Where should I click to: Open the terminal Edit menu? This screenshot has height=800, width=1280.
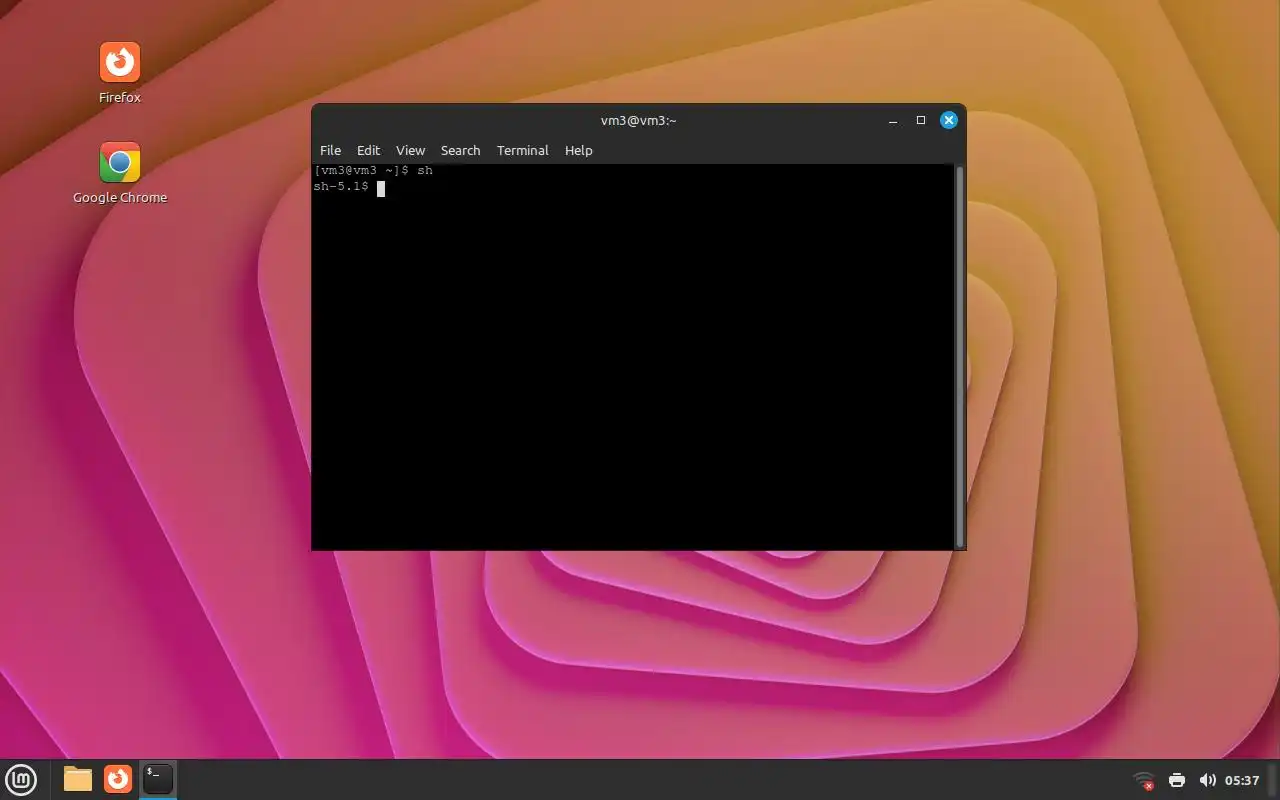368,150
